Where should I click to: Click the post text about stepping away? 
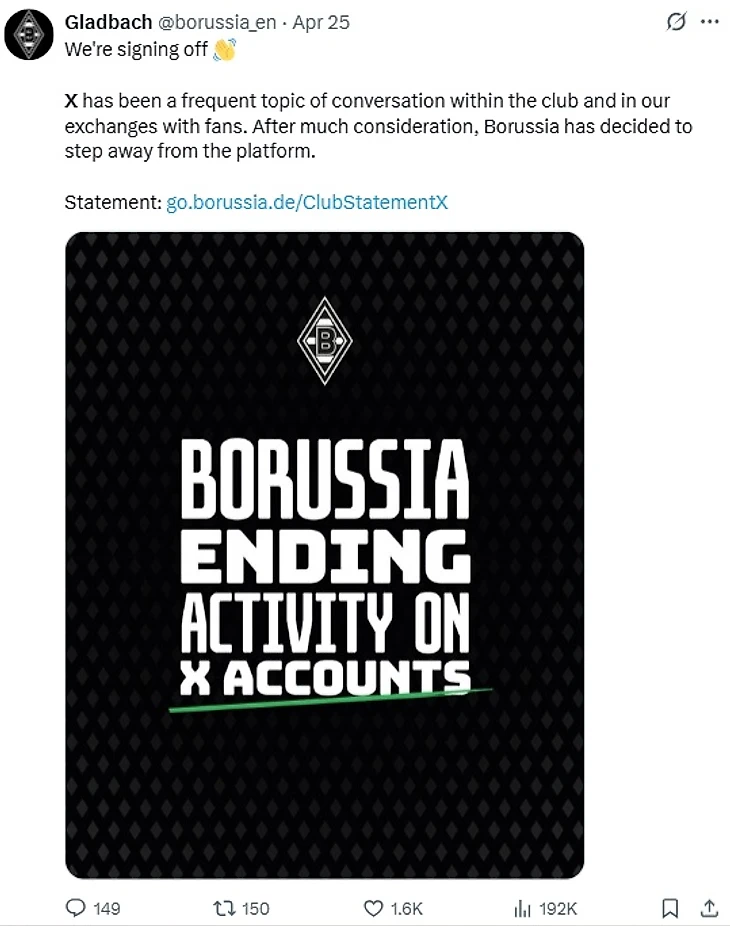(x=378, y=126)
